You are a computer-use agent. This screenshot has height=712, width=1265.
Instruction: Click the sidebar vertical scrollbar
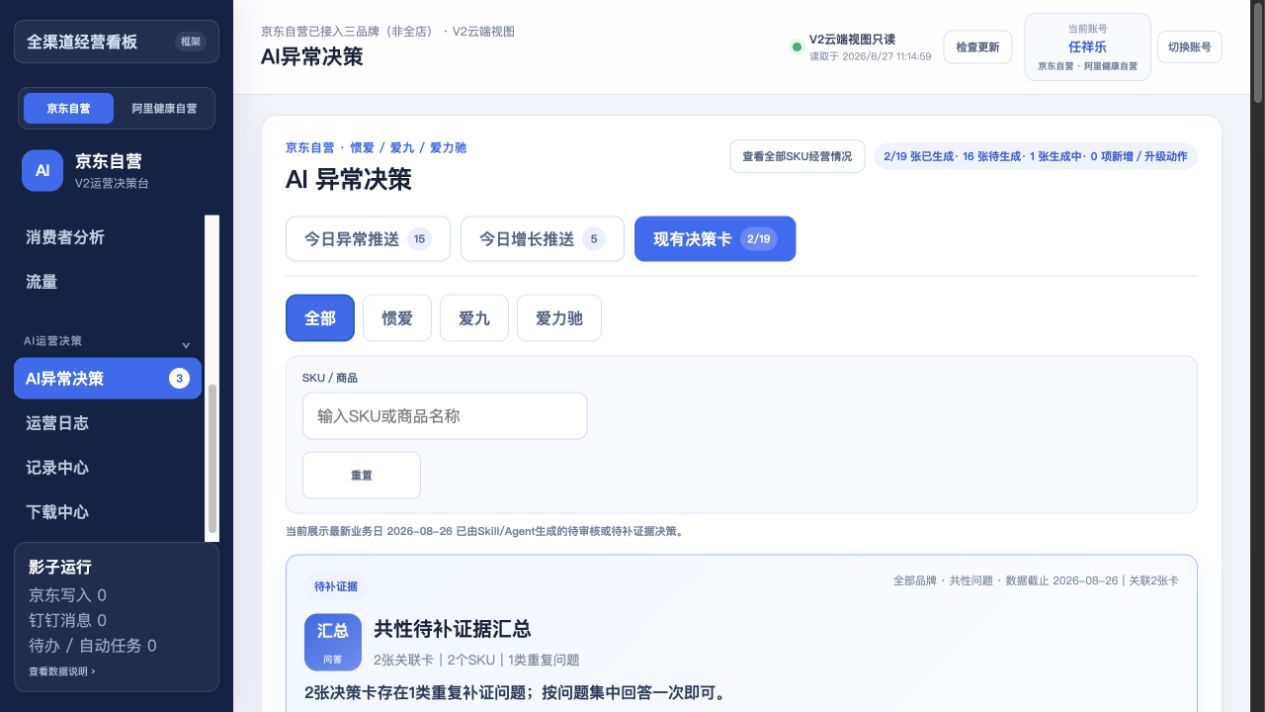coord(212,460)
